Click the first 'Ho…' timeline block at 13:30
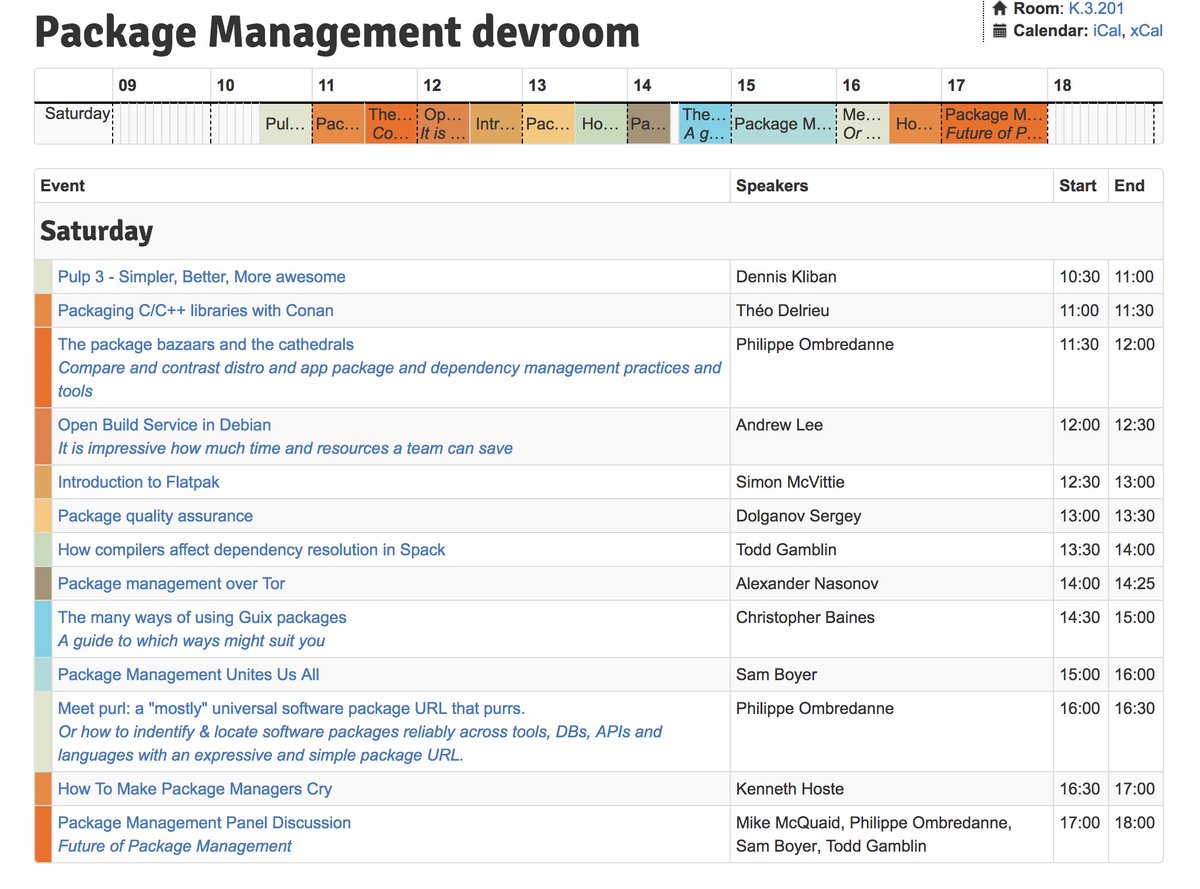The height and width of the screenshot is (889, 1200). pos(601,124)
